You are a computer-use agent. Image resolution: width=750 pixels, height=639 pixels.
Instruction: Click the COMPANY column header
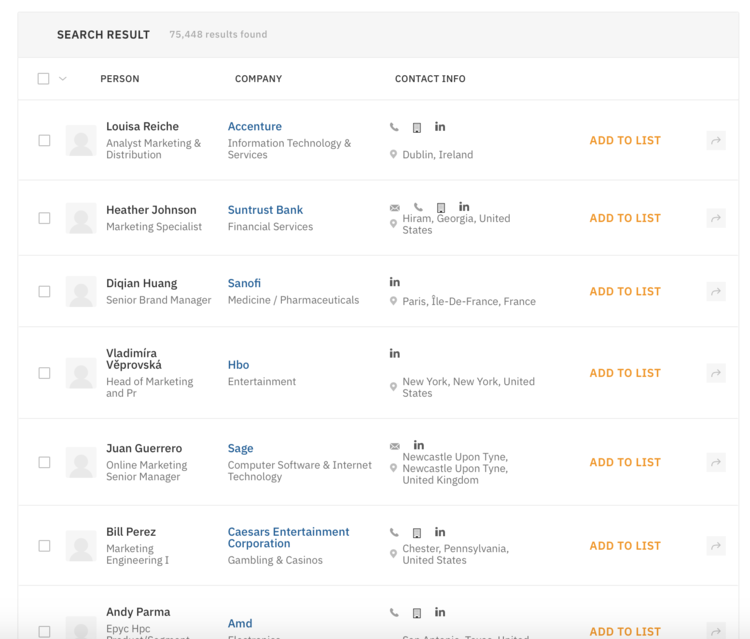(258, 79)
